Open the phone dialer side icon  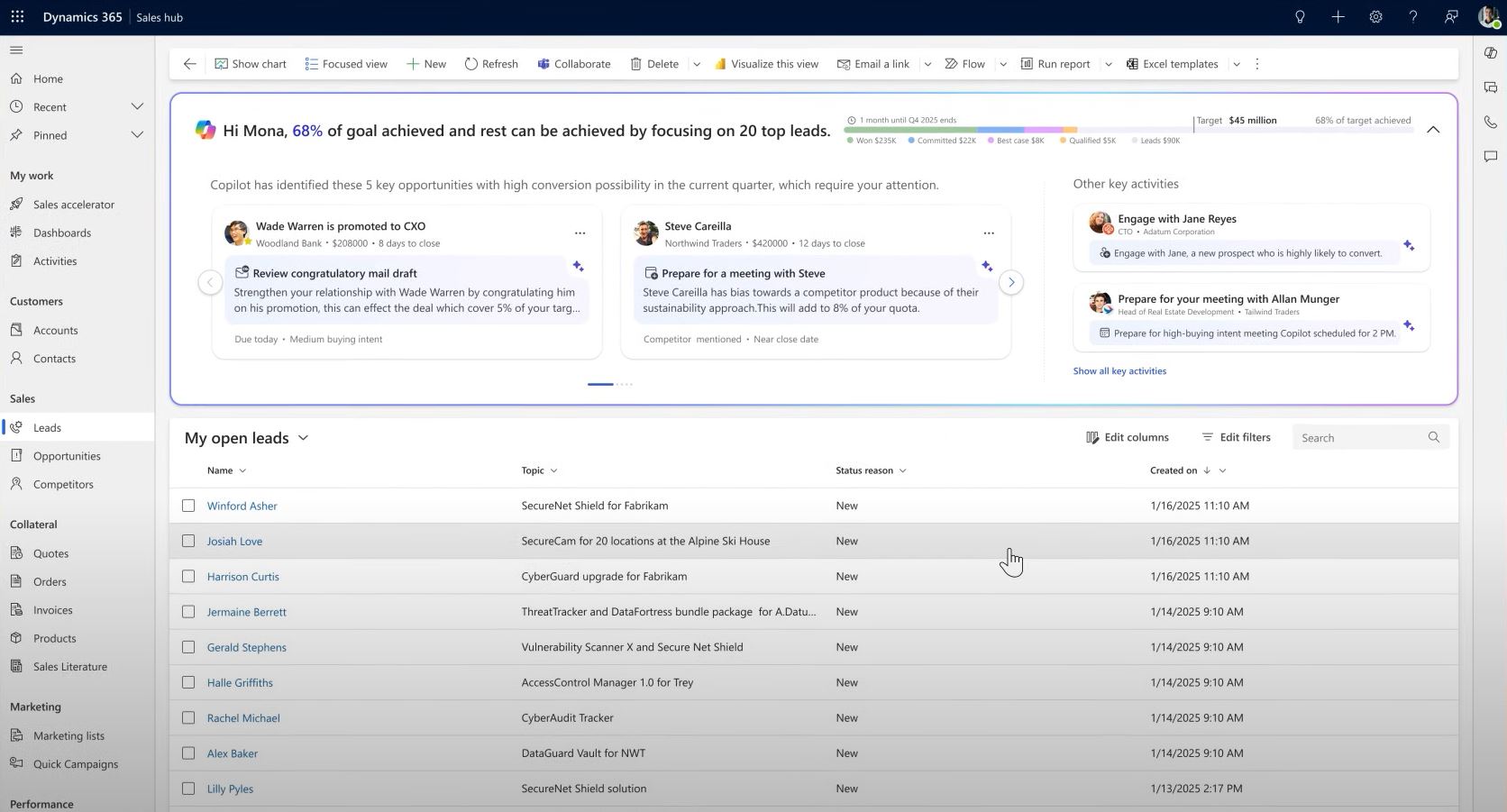pos(1491,122)
